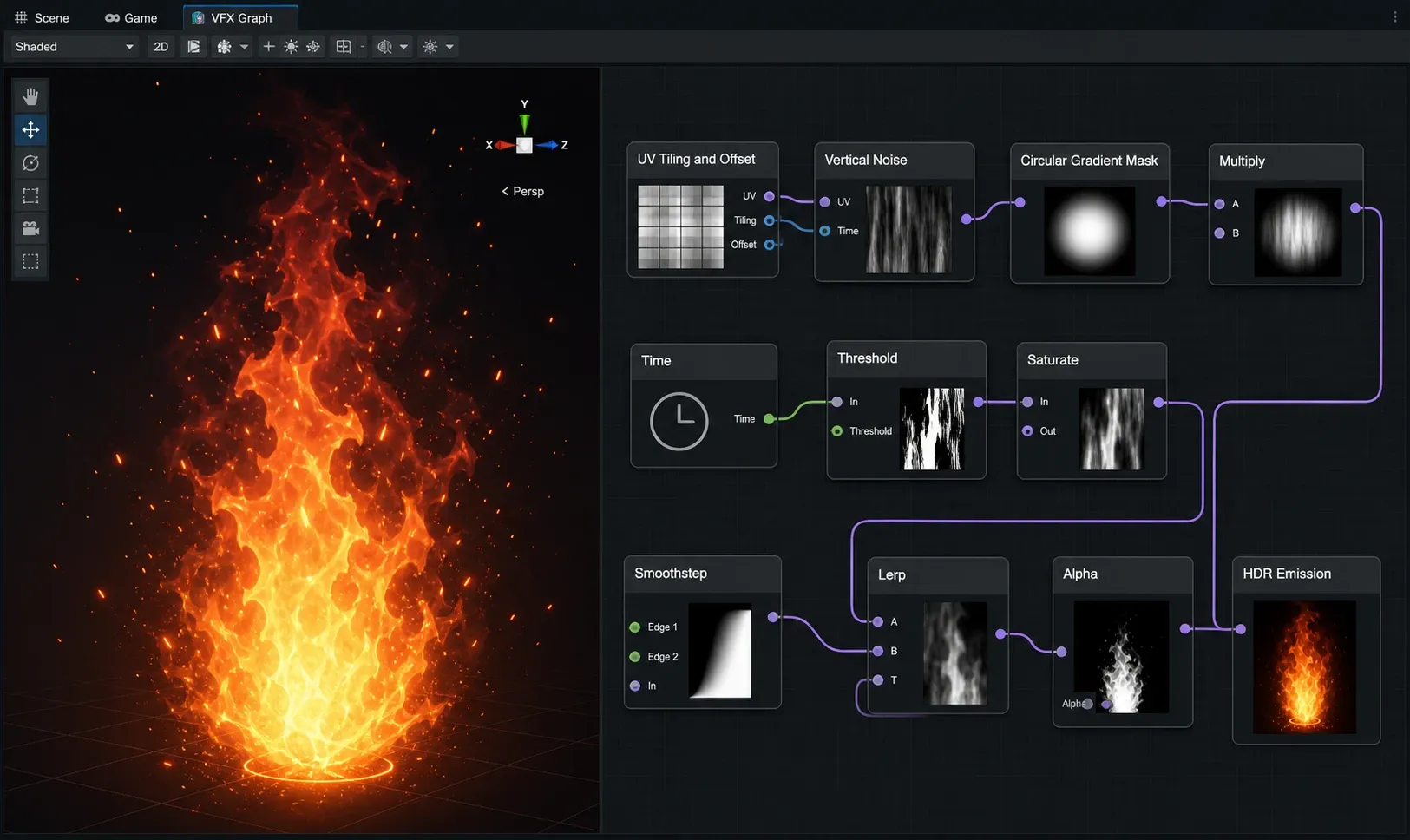The image size is (1410, 840).
Task: Click the red X axis cone of gizmo
Action: (504, 145)
